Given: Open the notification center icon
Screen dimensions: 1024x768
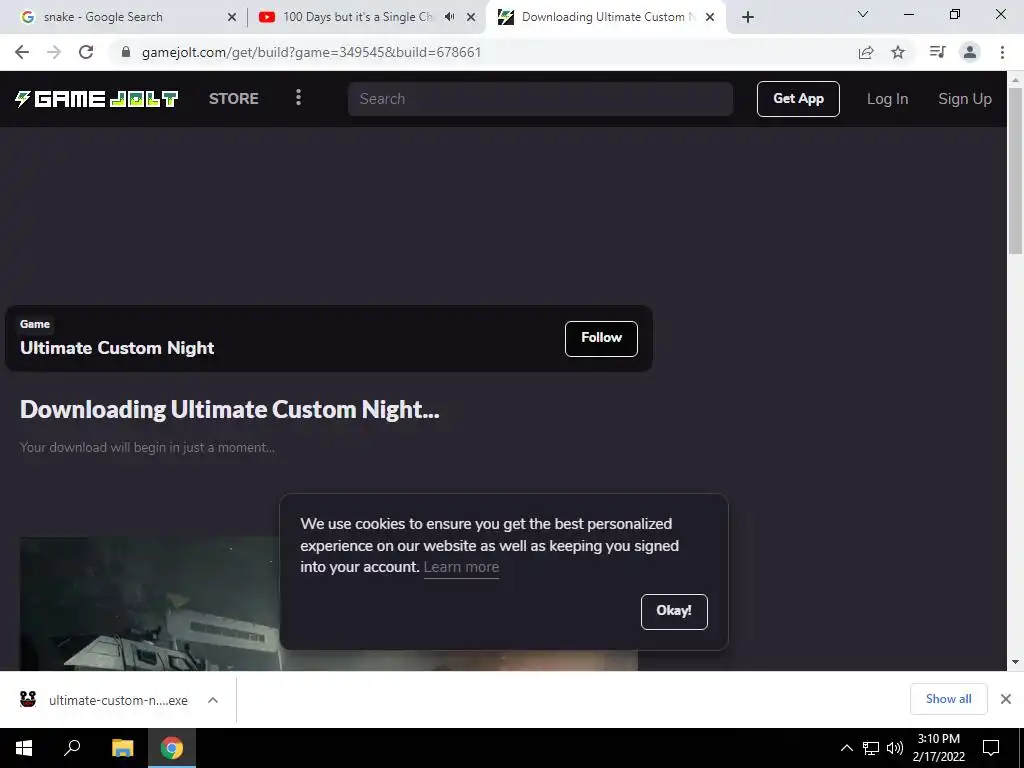Looking at the screenshot, I should [991, 748].
